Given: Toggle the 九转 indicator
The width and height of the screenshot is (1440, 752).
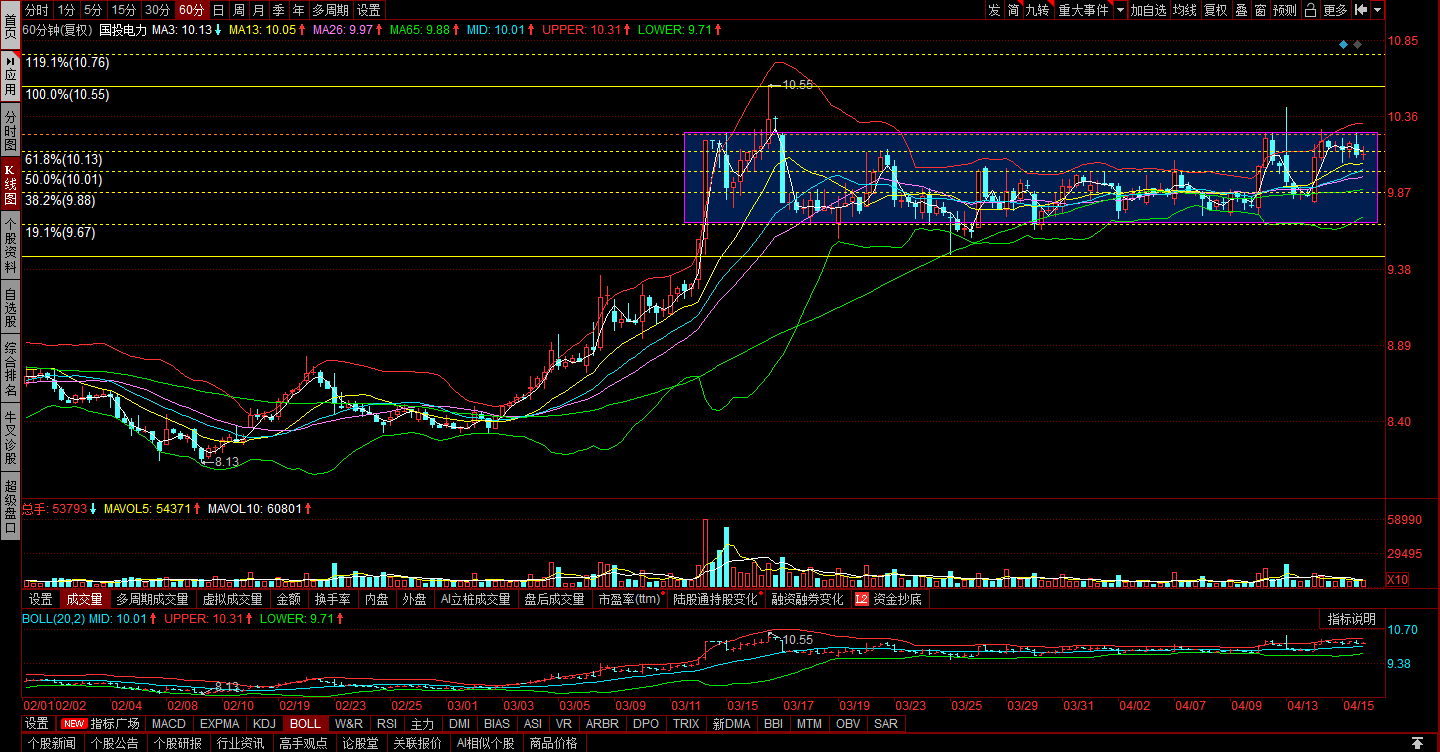Looking at the screenshot, I should click(x=1039, y=10).
